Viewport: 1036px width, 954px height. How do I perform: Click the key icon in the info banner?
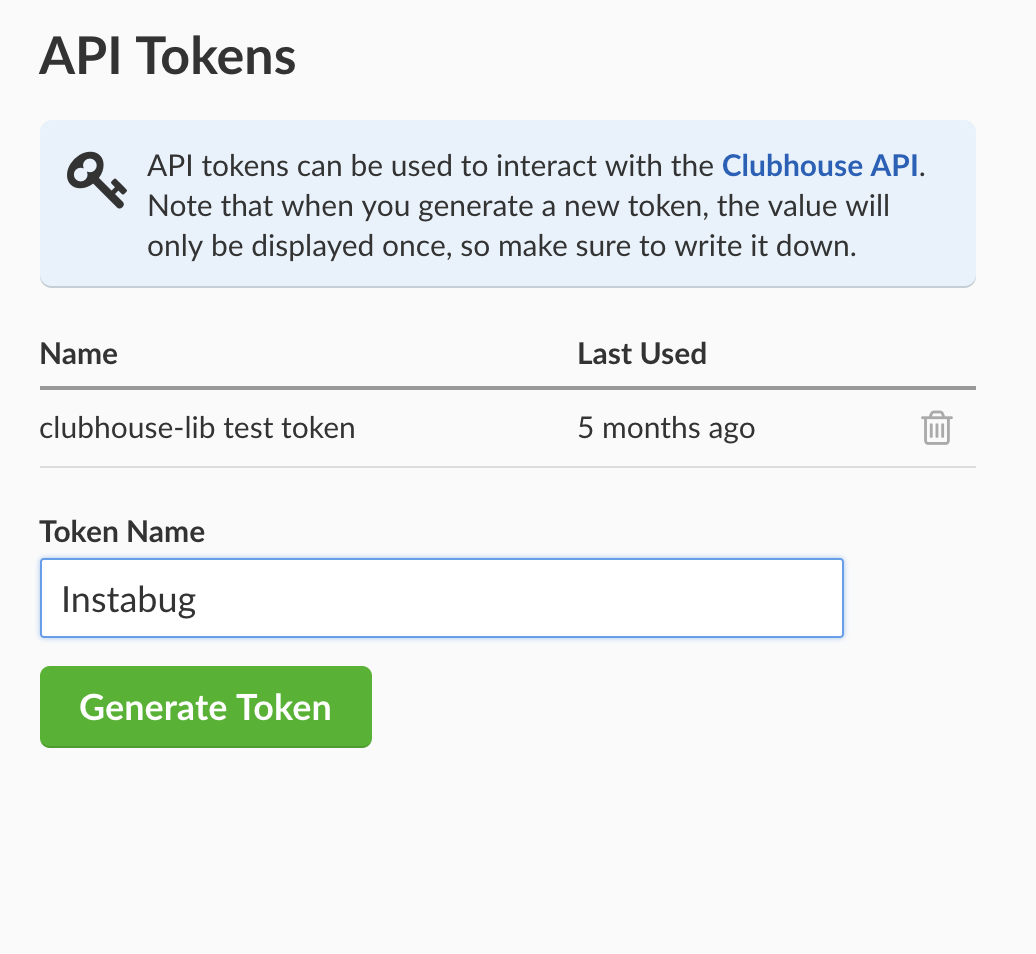tap(96, 180)
